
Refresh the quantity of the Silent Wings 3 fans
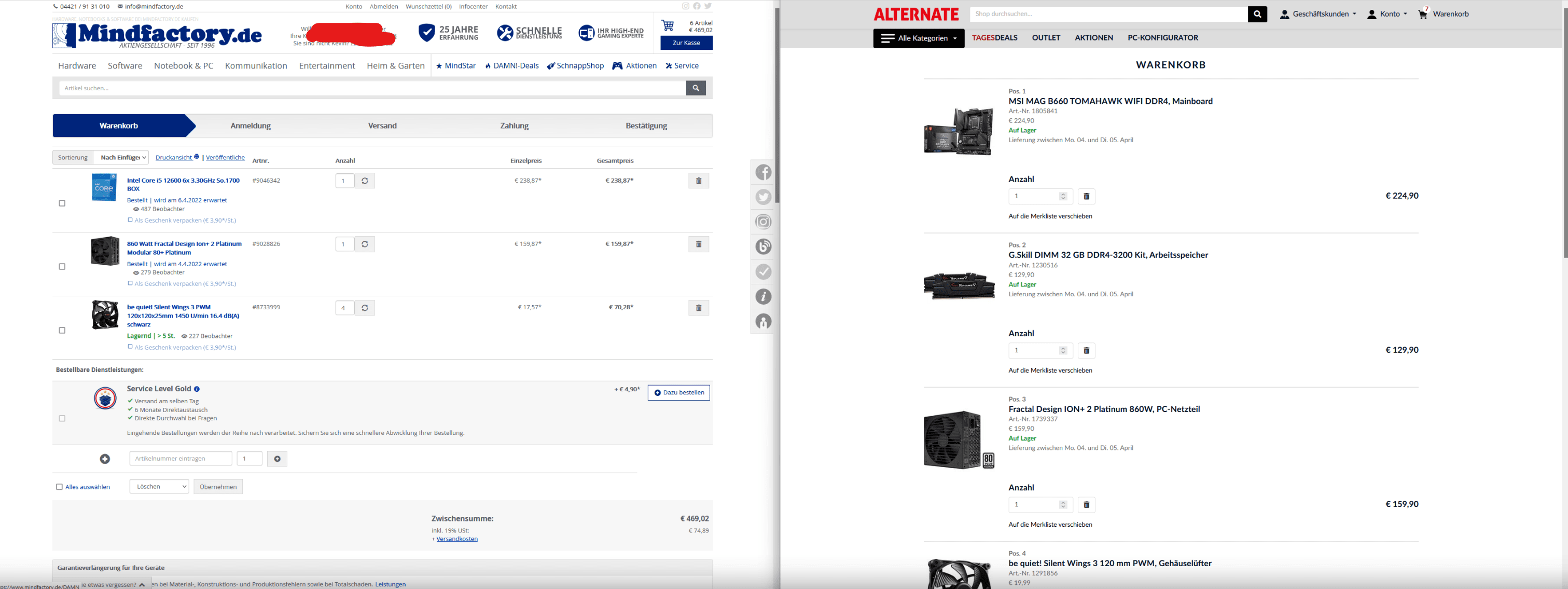365,308
